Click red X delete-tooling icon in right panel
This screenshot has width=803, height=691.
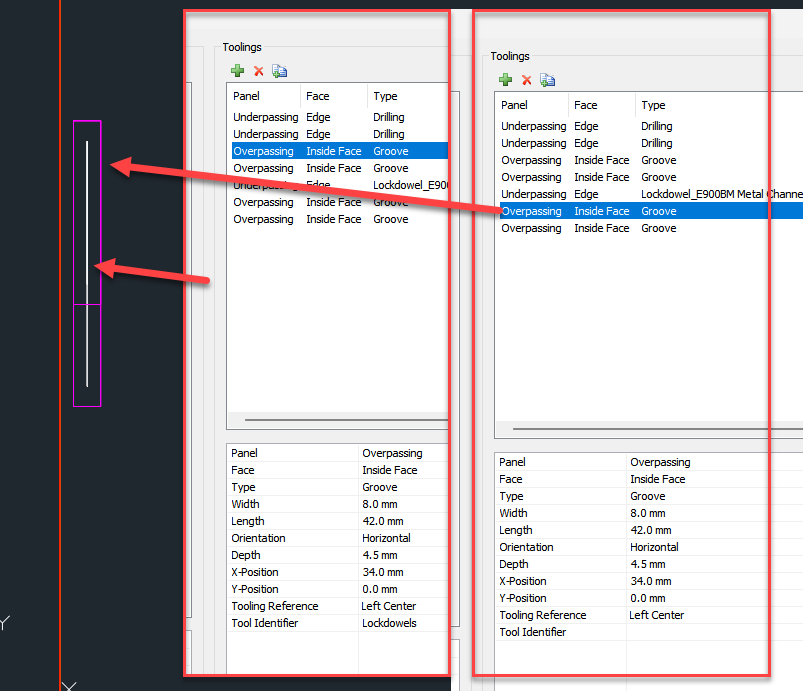(526, 80)
